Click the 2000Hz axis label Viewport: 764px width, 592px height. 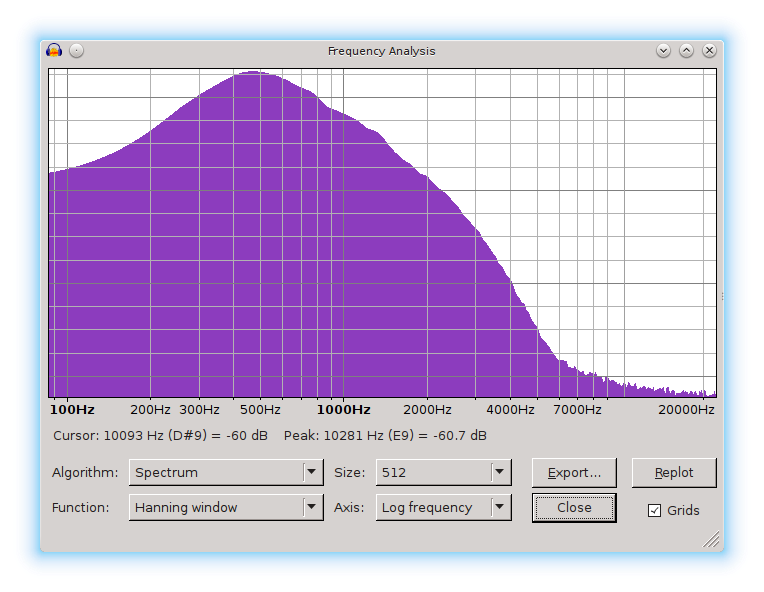tap(427, 410)
